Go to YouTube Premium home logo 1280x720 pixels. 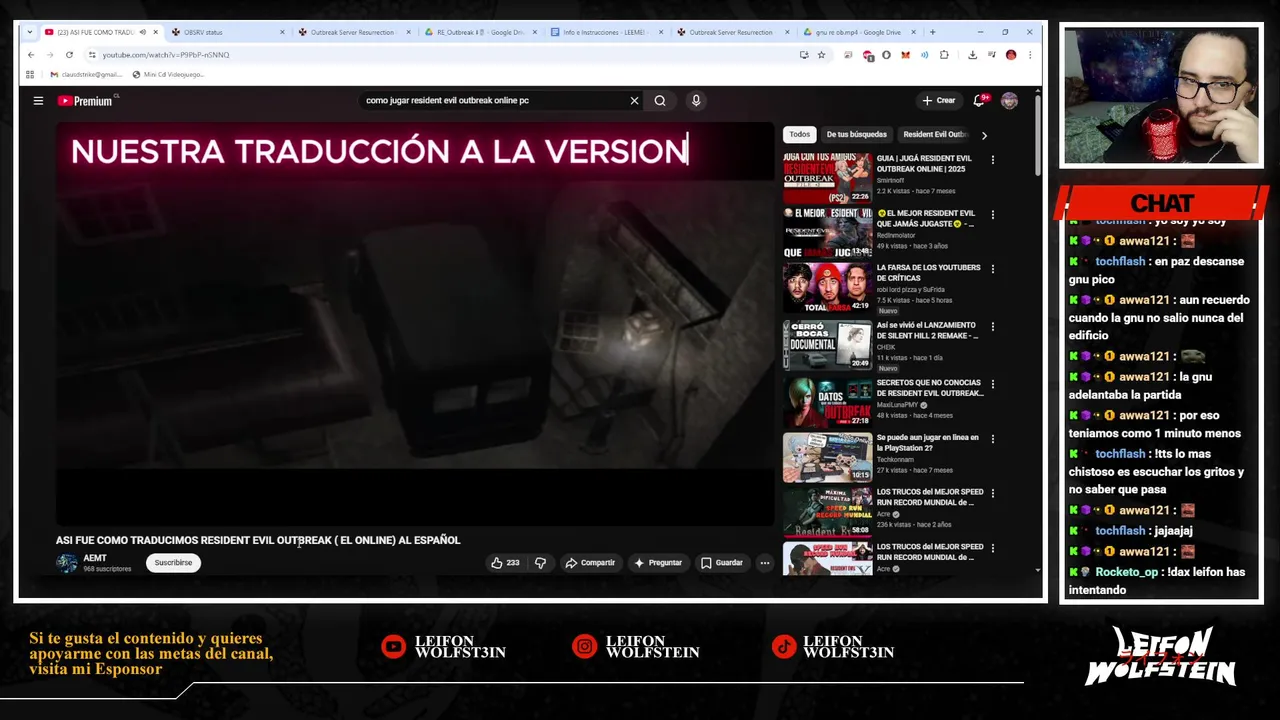coord(85,101)
